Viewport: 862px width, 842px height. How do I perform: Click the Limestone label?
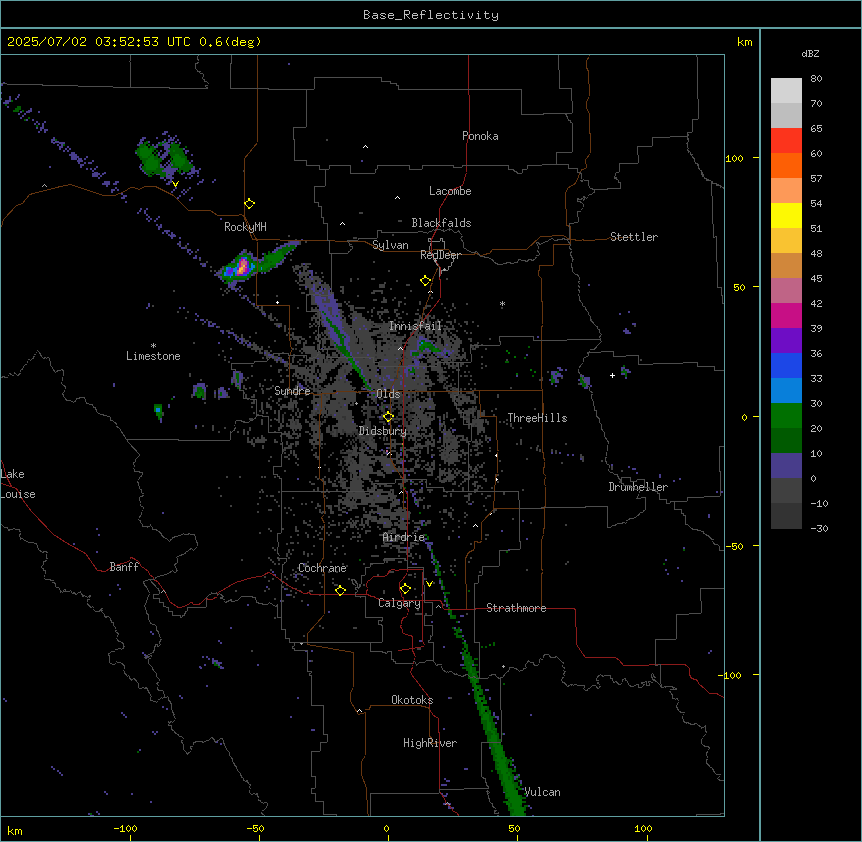[x=153, y=356]
